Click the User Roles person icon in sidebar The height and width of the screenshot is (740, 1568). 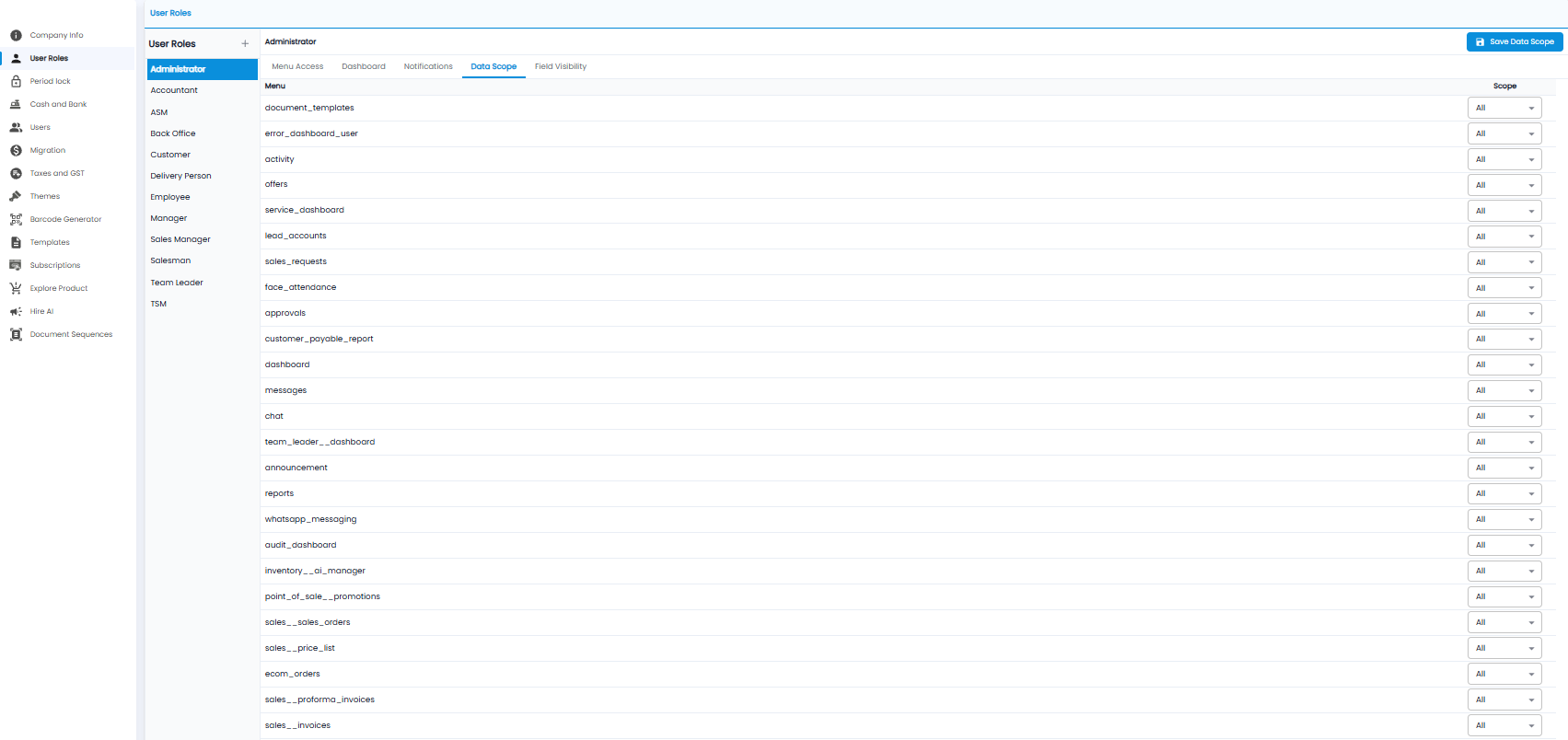[x=16, y=58]
